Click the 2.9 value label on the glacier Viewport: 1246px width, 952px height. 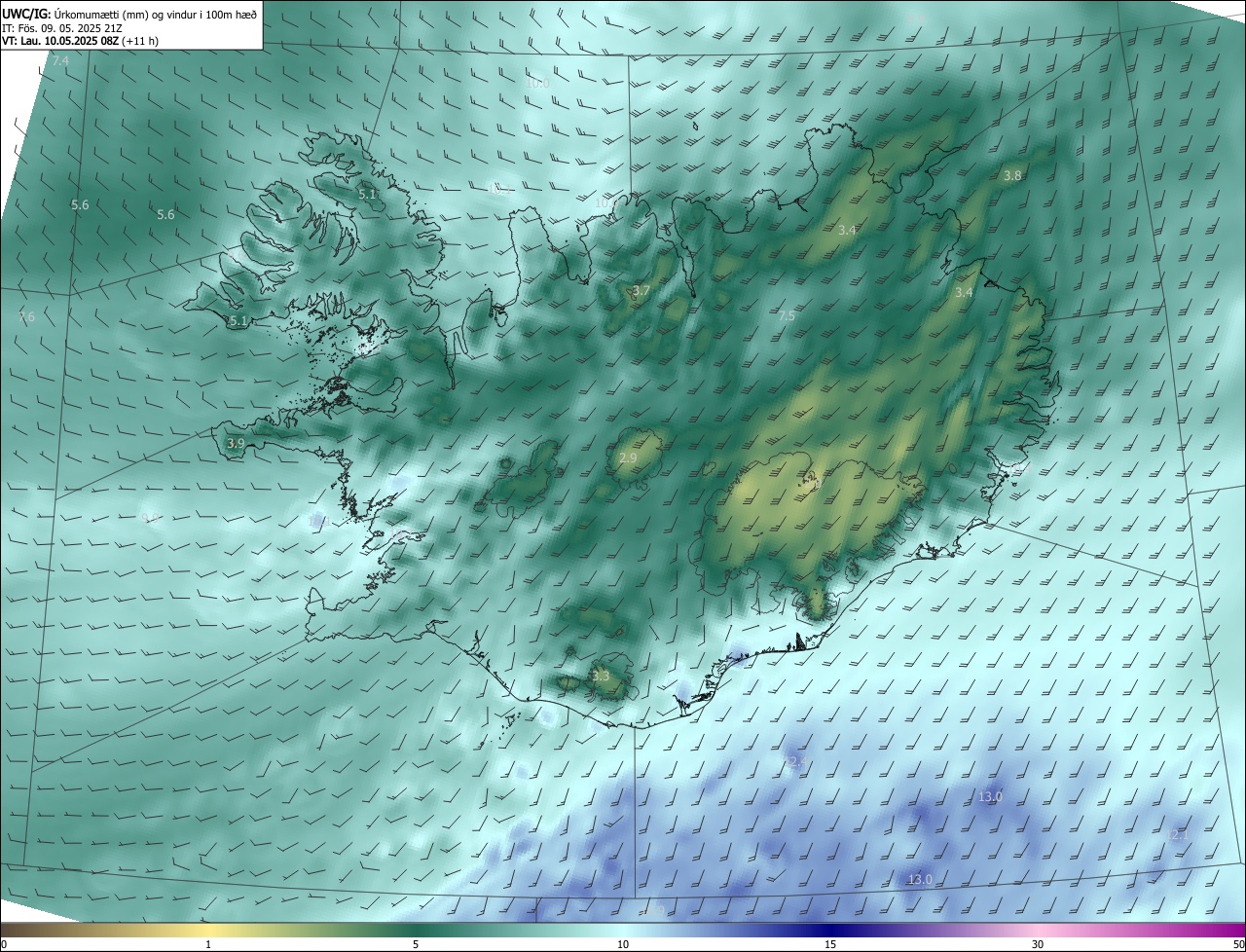pos(628,458)
